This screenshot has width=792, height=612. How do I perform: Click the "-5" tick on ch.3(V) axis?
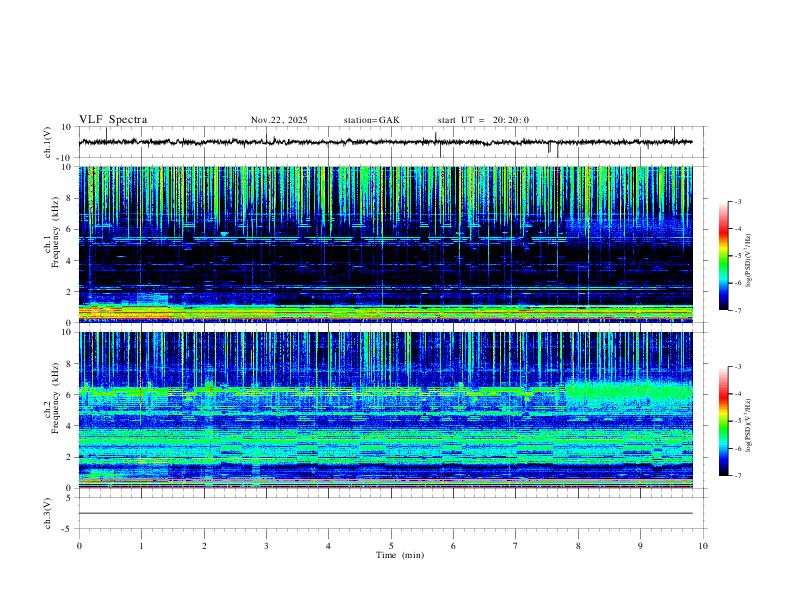(68, 529)
